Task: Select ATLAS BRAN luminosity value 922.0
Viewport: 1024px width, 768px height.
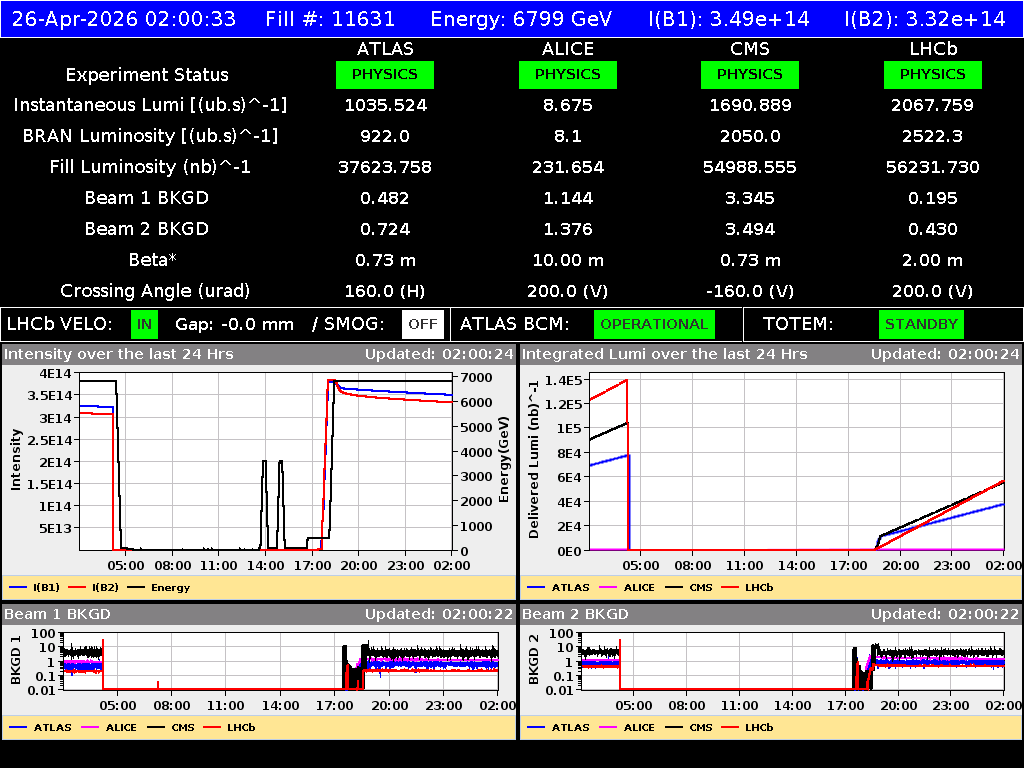Action: [385, 136]
